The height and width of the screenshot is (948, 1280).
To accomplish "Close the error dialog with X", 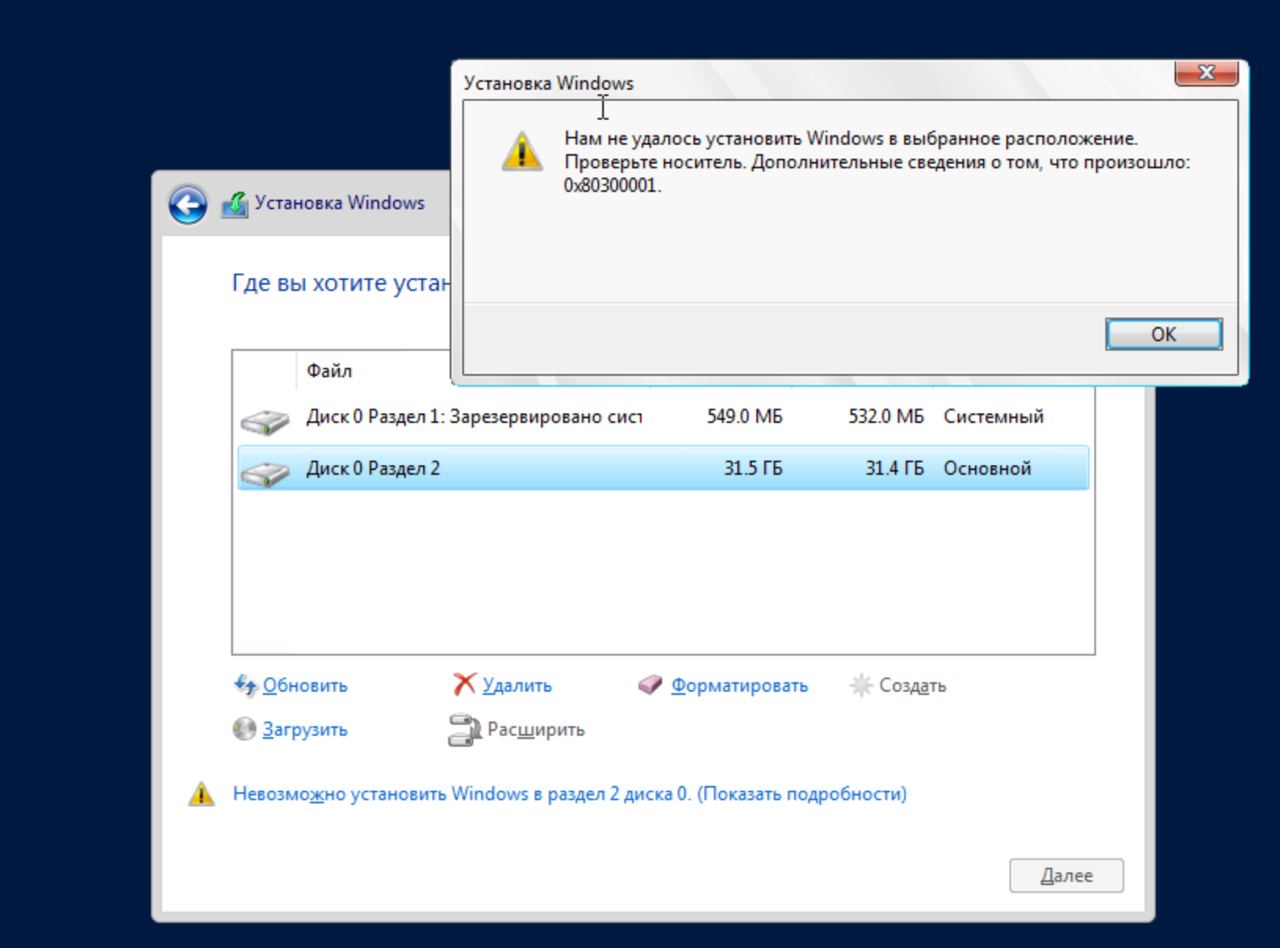I will [1206, 73].
